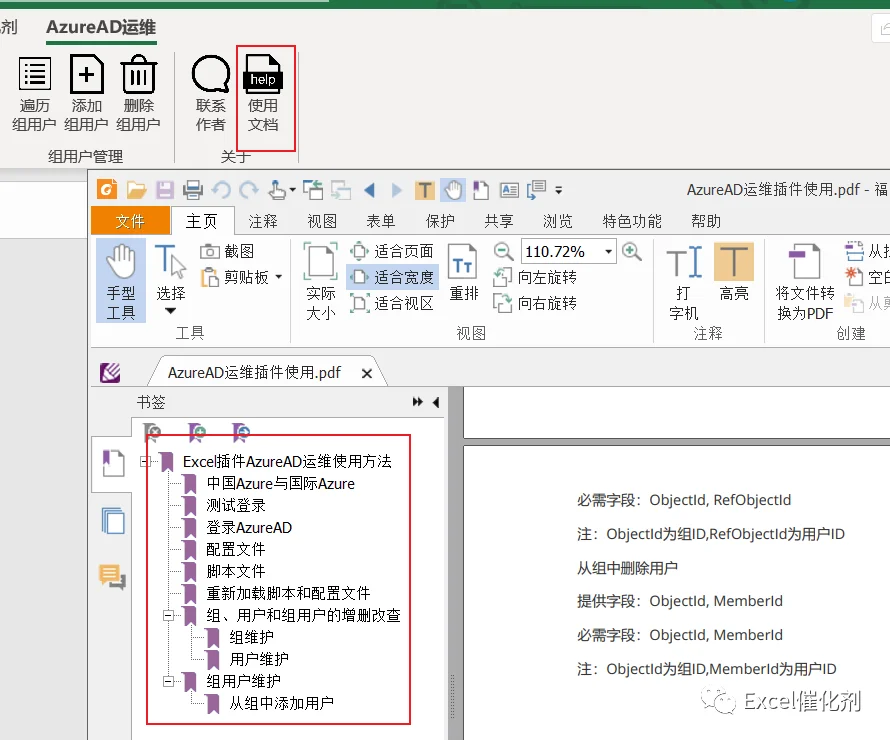
Task: Collapse the 组用户维护 bookmark node
Action: [169, 681]
